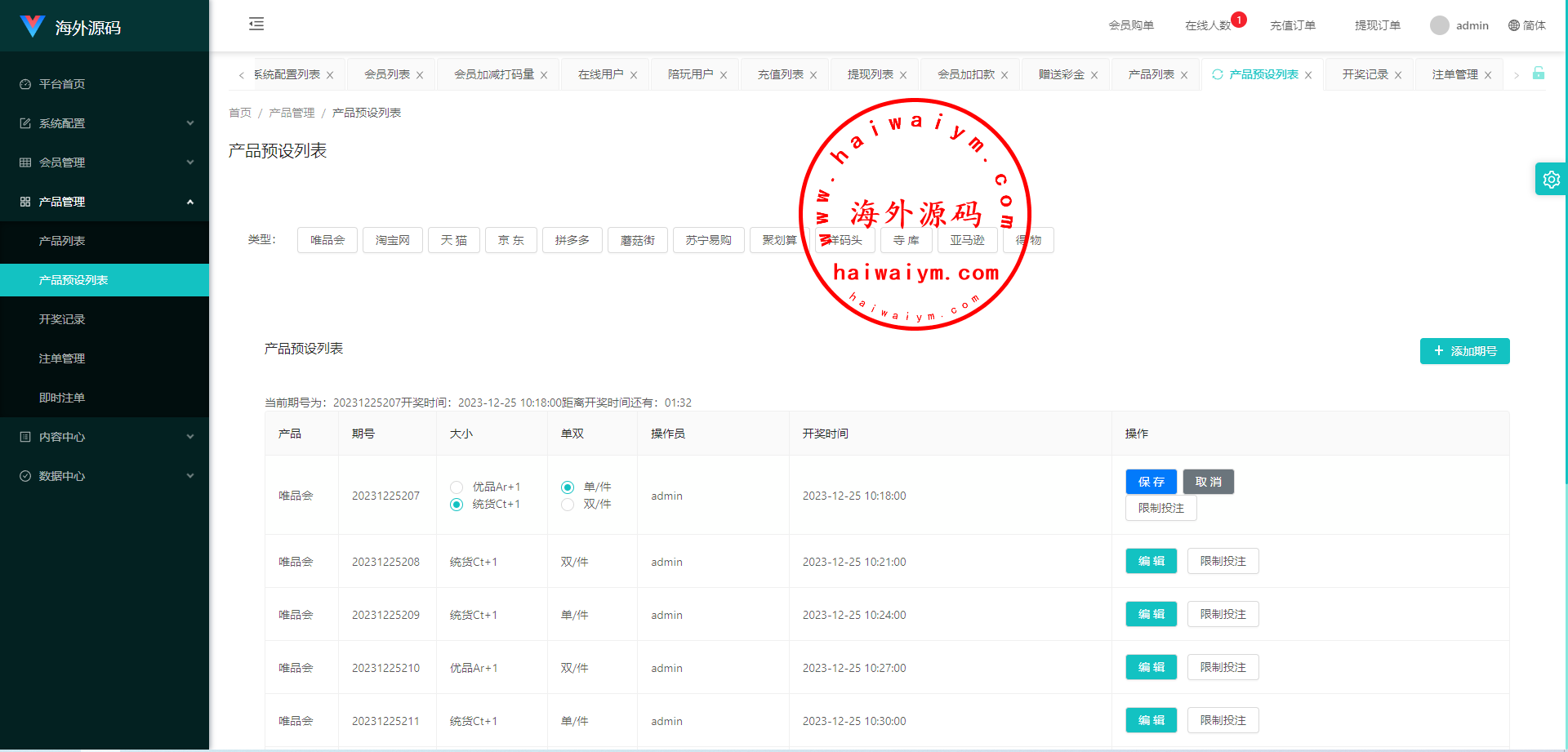The height and width of the screenshot is (752, 1568).
Task: Save the edited row with 保存
Action: 1151,482
